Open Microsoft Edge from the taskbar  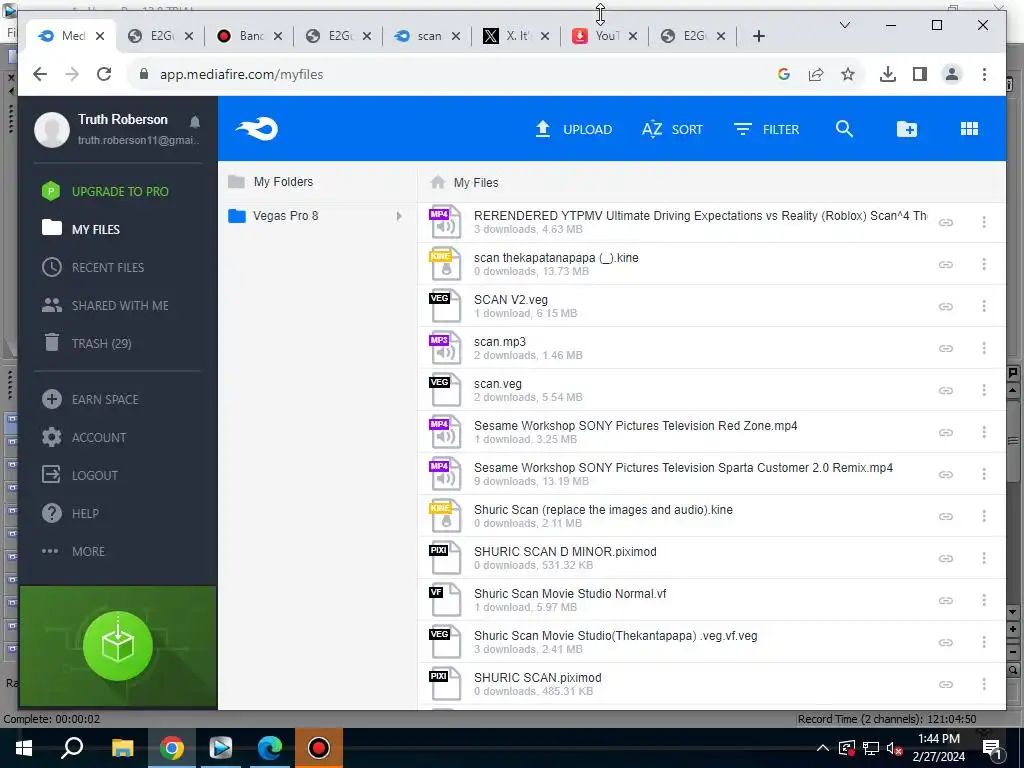[x=269, y=748]
